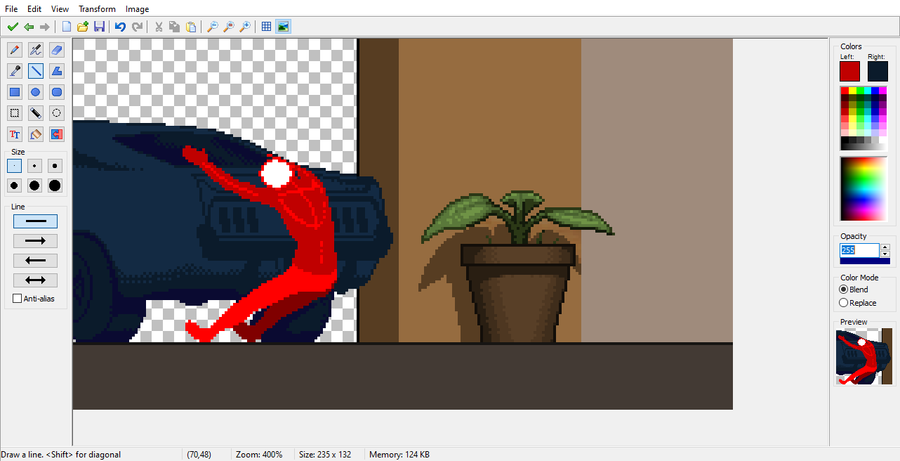Select the plain line style
Viewport: 900px width, 461px height.
(x=36, y=221)
